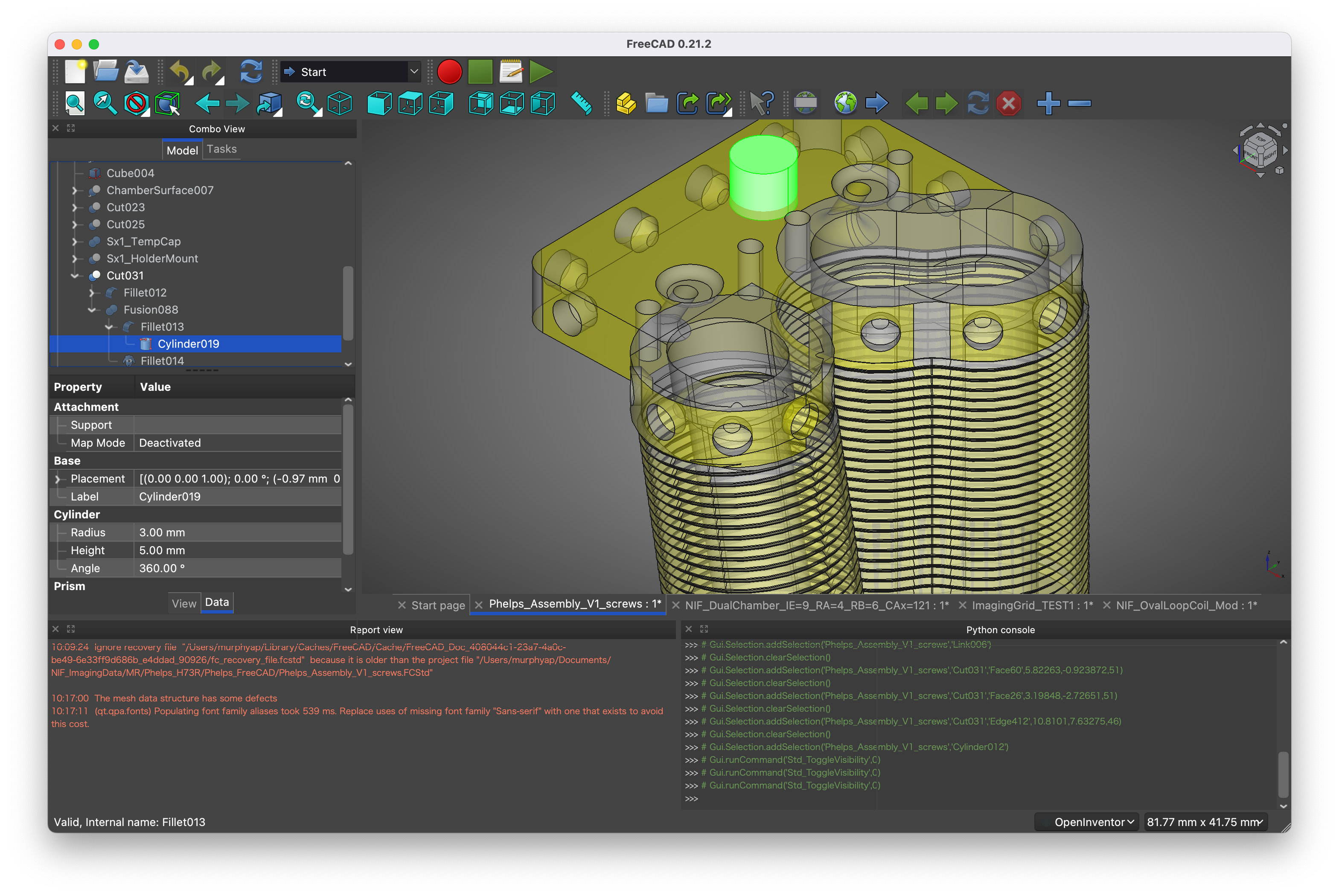Image resolution: width=1339 pixels, height=896 pixels.
Task: Switch to the Tasks tab
Action: [222, 149]
